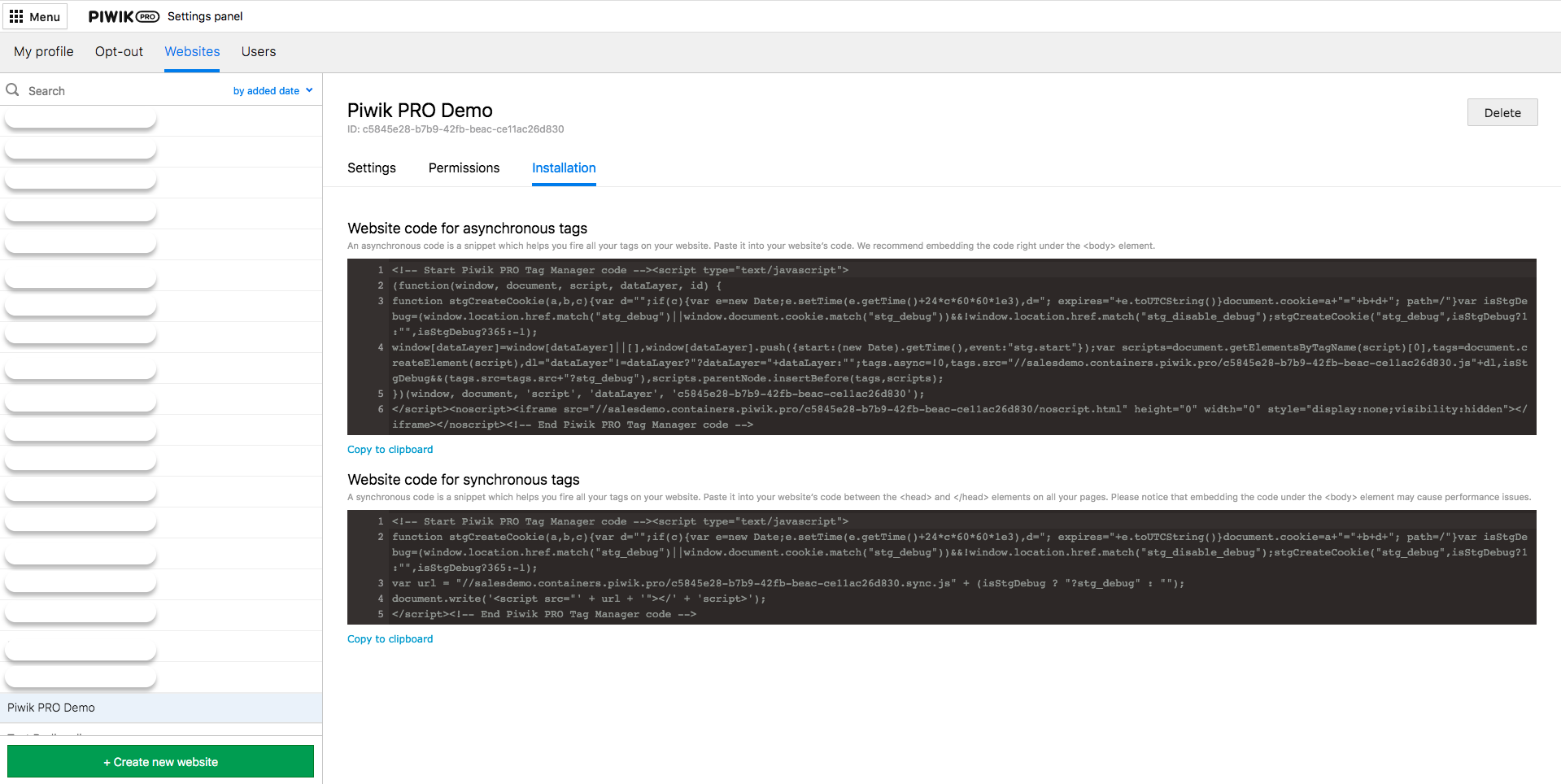
Task: Click inside the asynchronous tags code block
Action: pyautogui.click(x=941, y=346)
